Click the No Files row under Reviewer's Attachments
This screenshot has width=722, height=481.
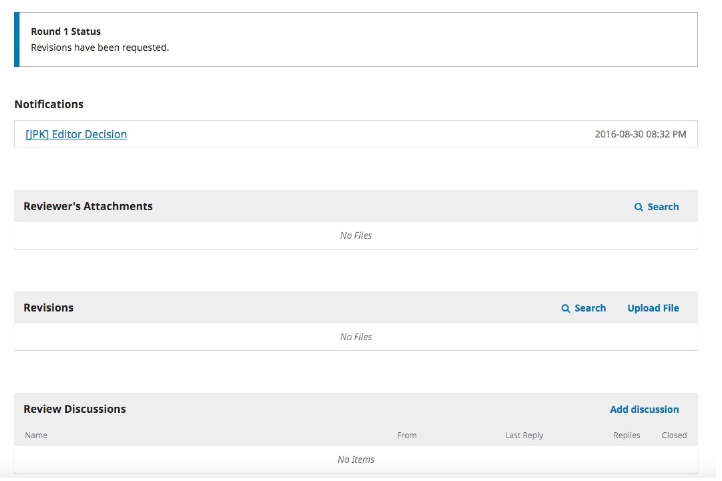[x=356, y=236]
